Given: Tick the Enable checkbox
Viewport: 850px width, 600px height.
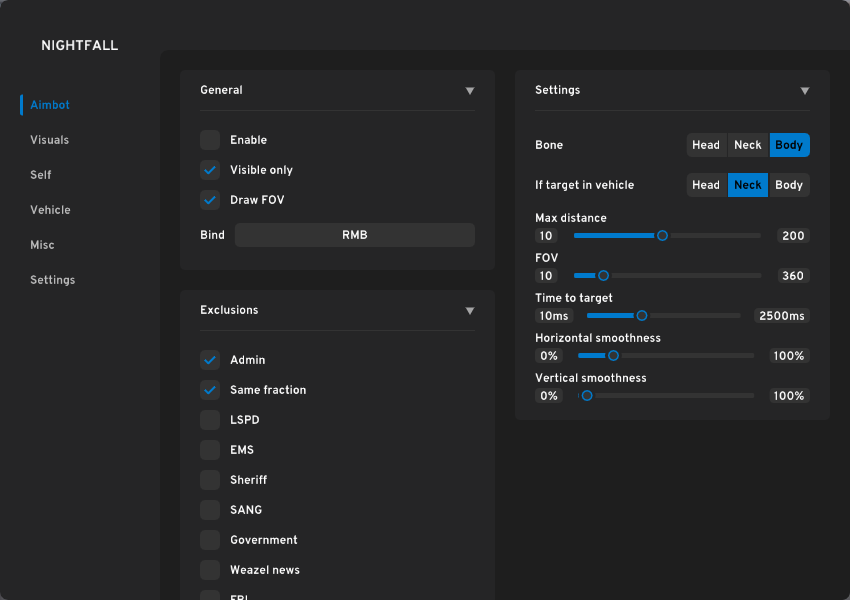Looking at the screenshot, I should click(x=210, y=140).
